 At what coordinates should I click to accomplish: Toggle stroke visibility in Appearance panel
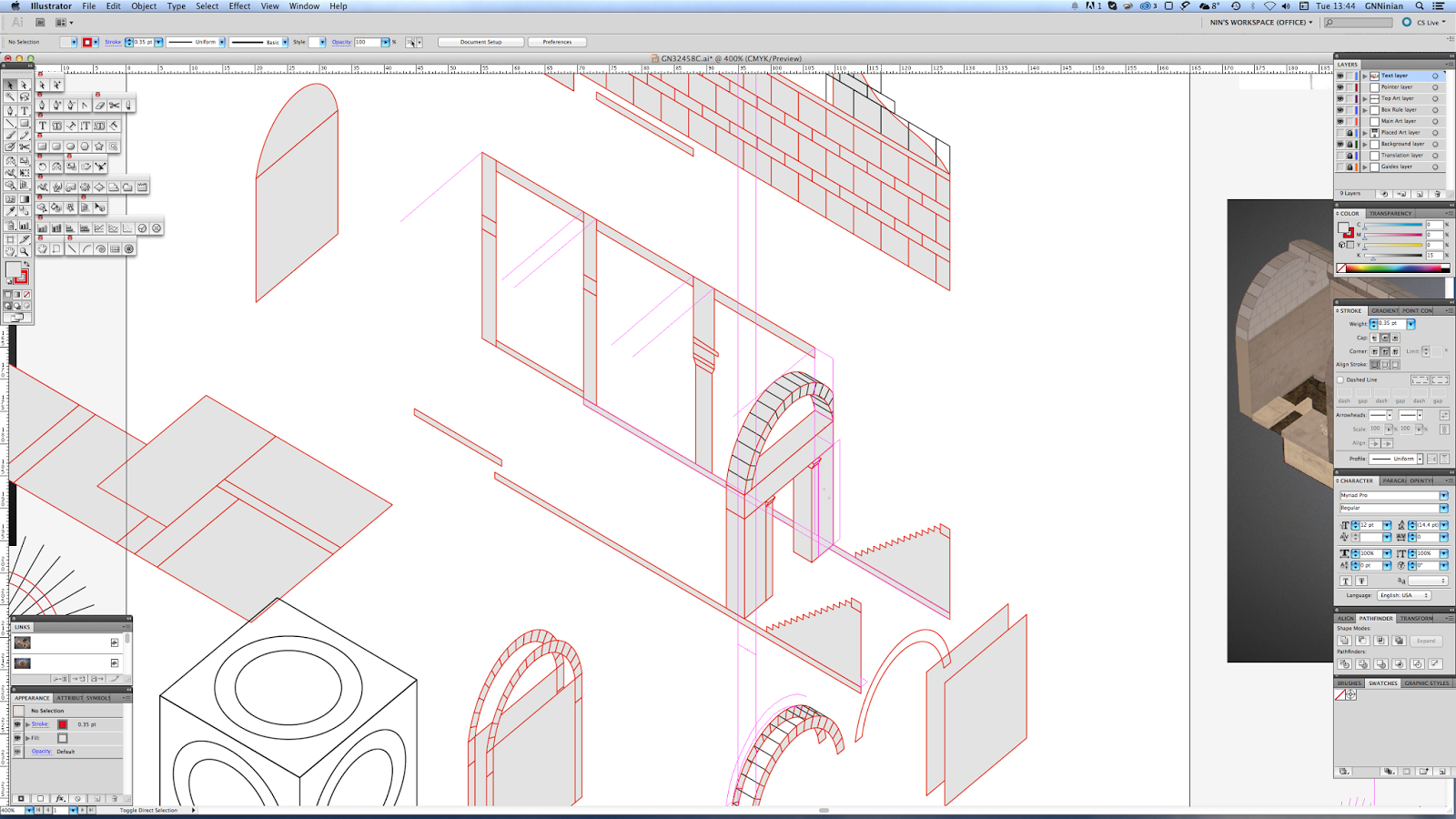16,724
